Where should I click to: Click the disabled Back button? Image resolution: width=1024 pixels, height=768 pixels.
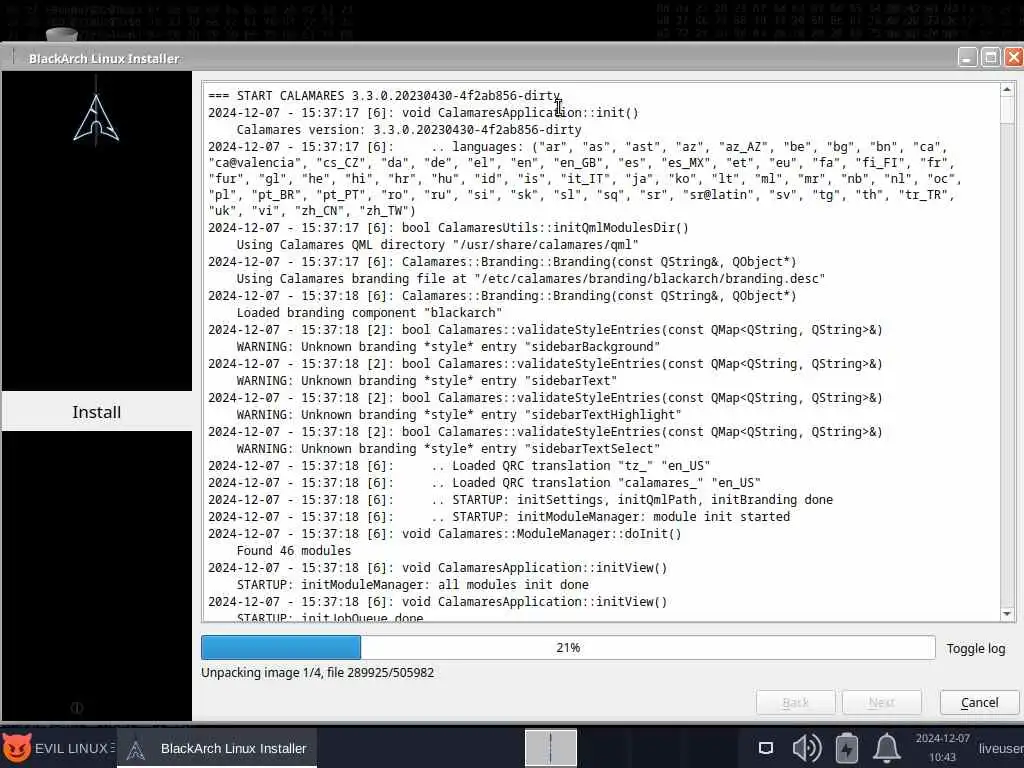coord(795,703)
